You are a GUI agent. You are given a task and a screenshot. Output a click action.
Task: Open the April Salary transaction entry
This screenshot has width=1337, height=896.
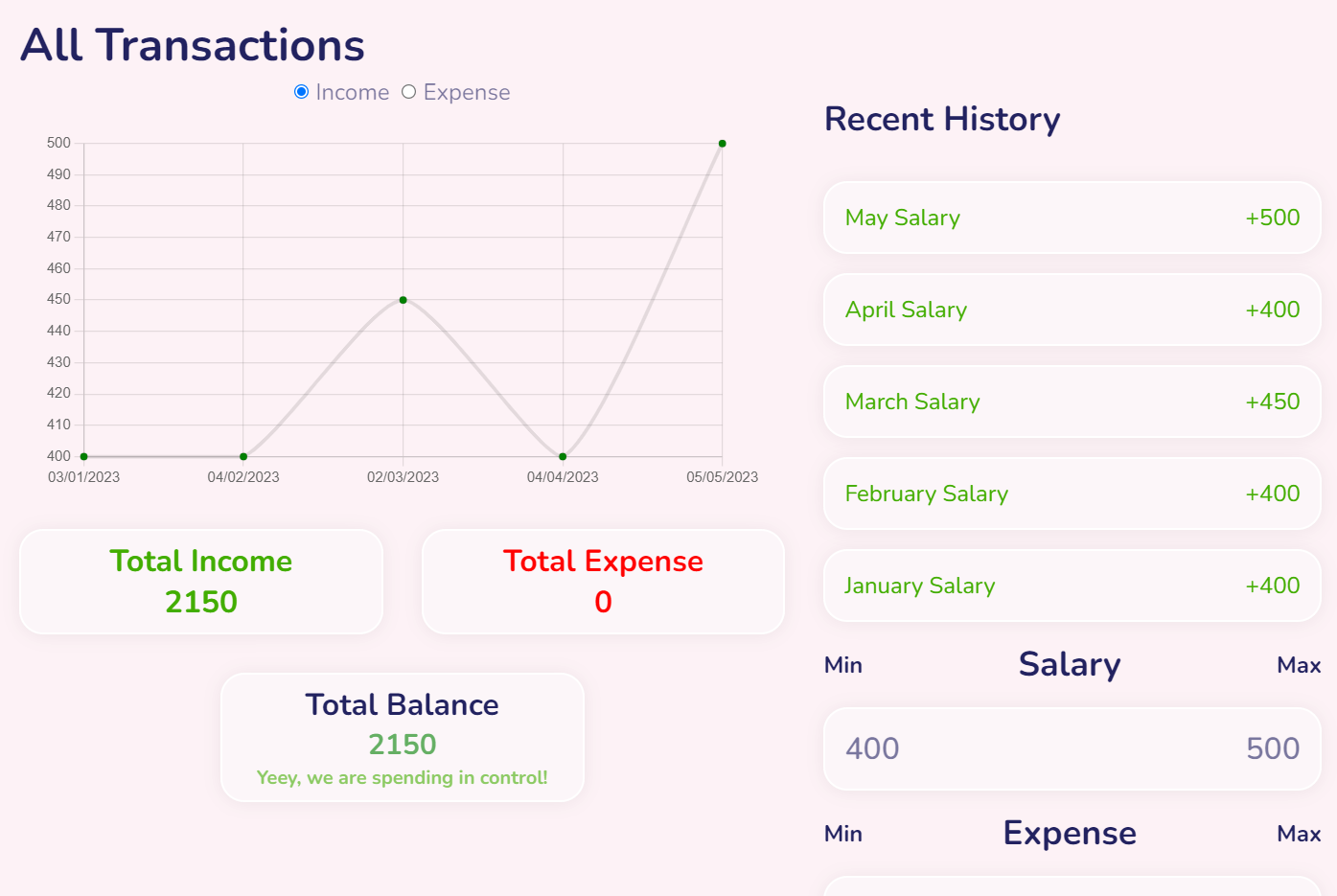click(1071, 310)
